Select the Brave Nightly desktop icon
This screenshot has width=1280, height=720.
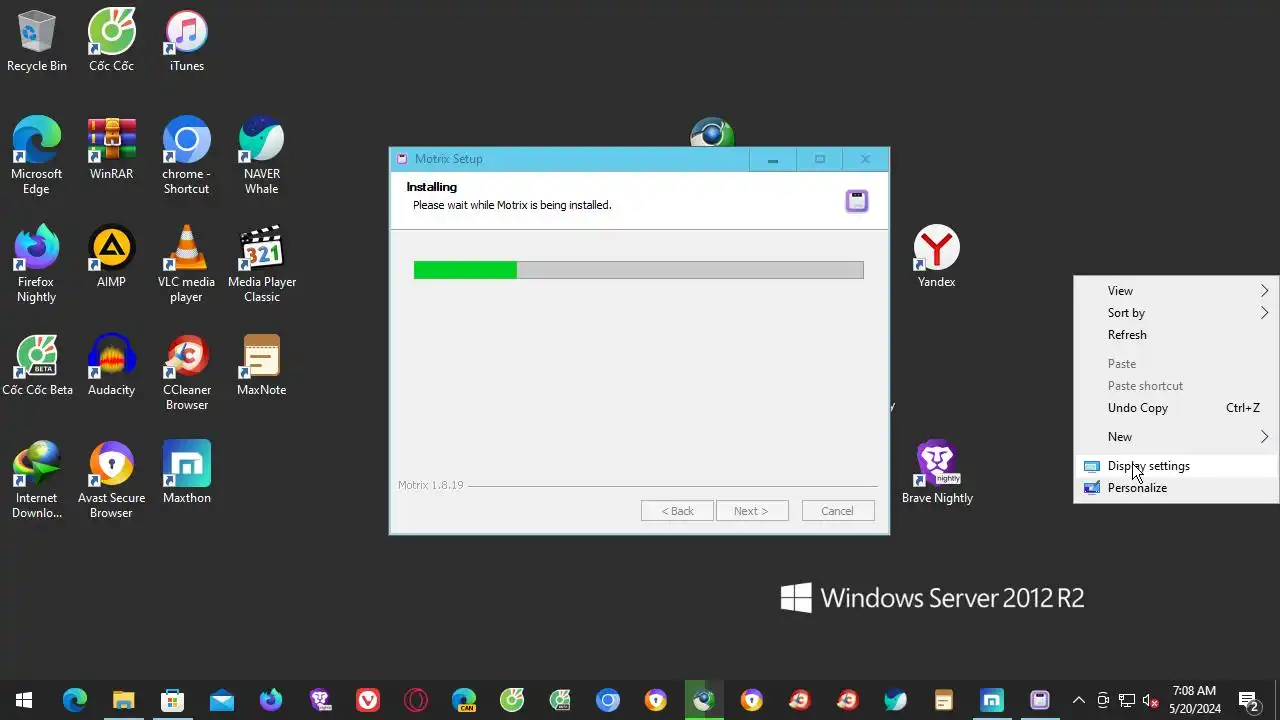coord(937,473)
